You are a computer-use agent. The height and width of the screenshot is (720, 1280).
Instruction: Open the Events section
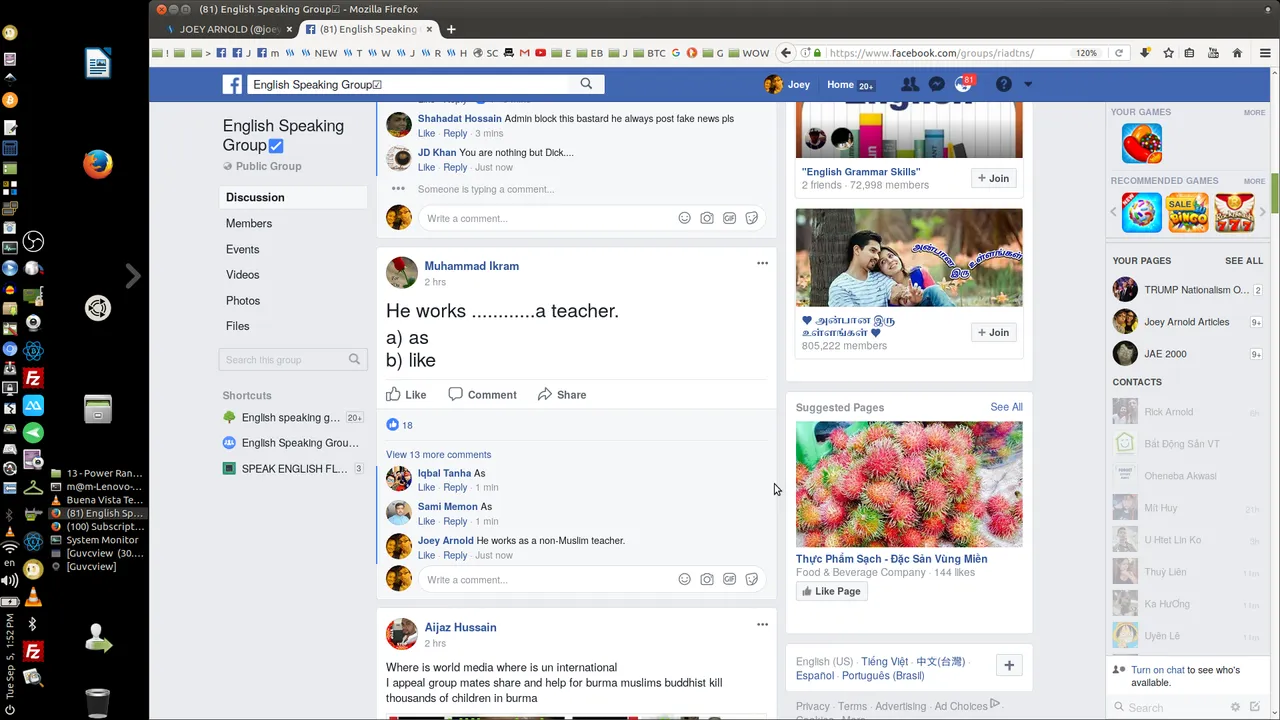click(x=242, y=250)
